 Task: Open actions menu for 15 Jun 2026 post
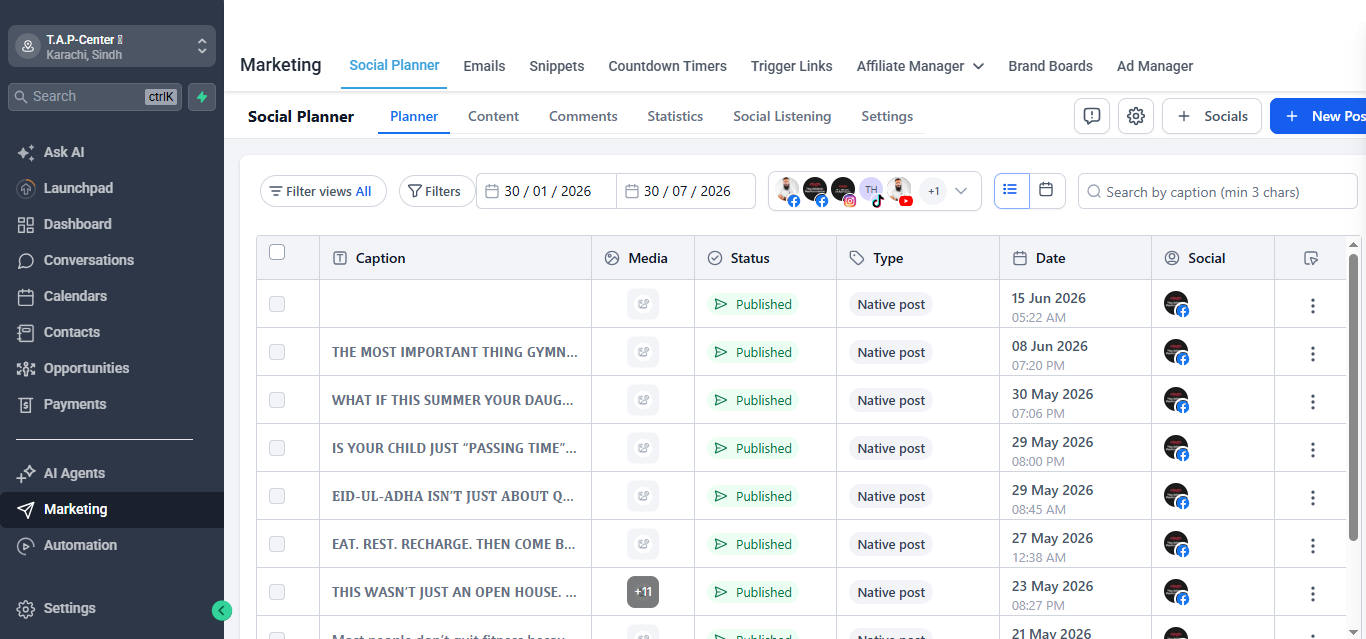pyautogui.click(x=1312, y=306)
